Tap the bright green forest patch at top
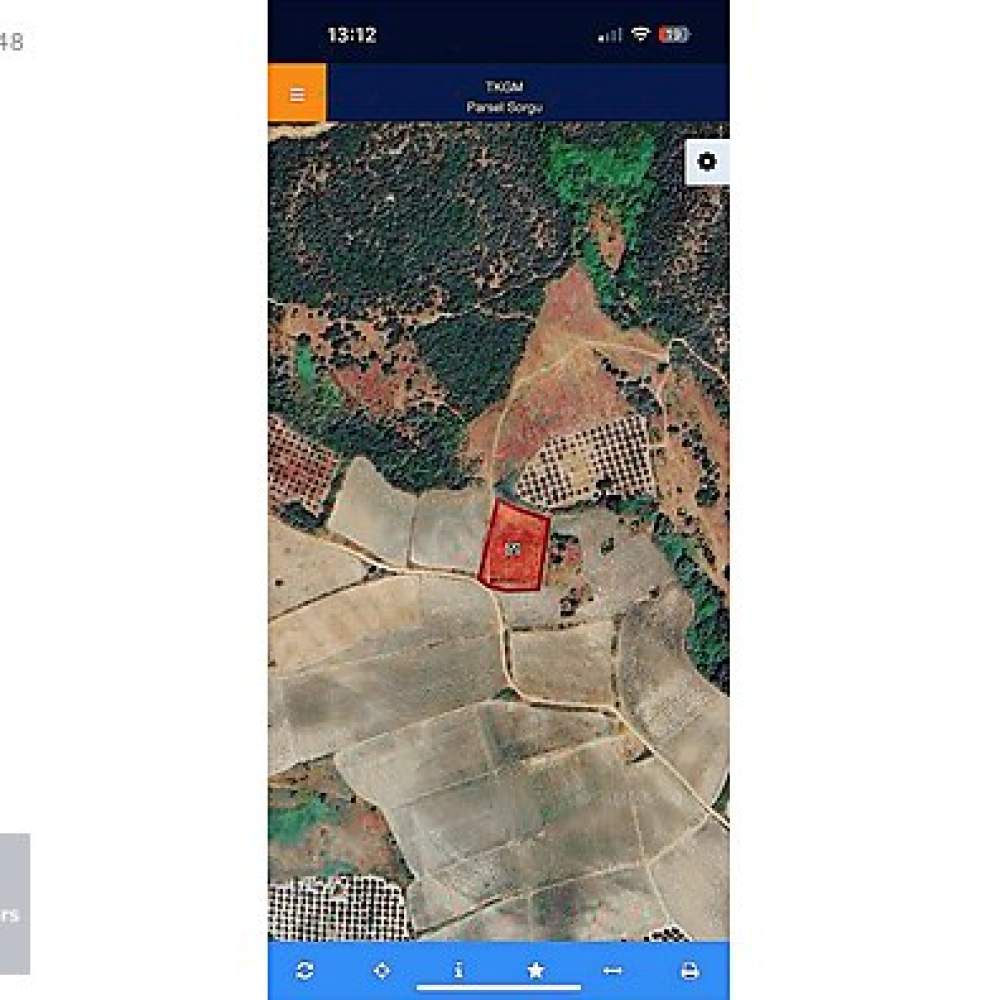Viewport: 1000px width, 1000px height. [599, 172]
